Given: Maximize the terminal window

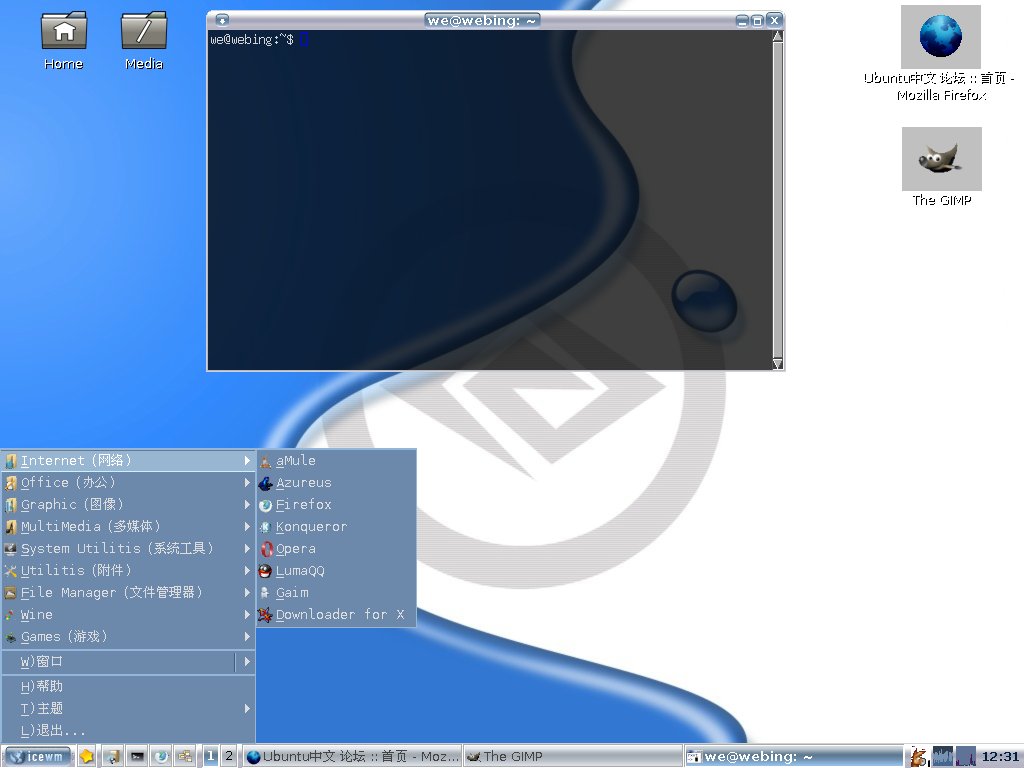Looking at the screenshot, I should tap(758, 21).
